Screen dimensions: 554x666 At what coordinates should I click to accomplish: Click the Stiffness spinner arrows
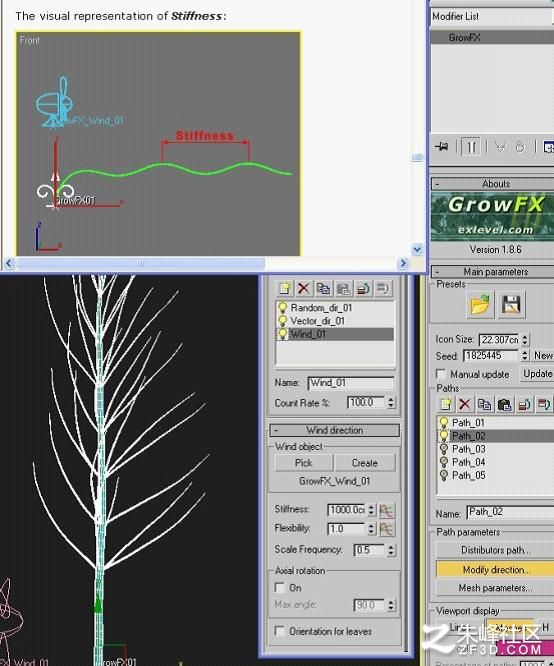click(371, 510)
